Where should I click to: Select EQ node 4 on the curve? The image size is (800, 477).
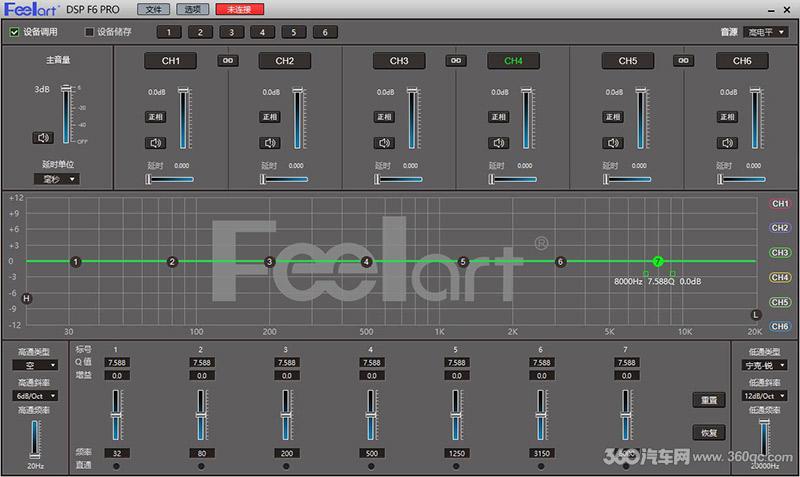[366, 262]
